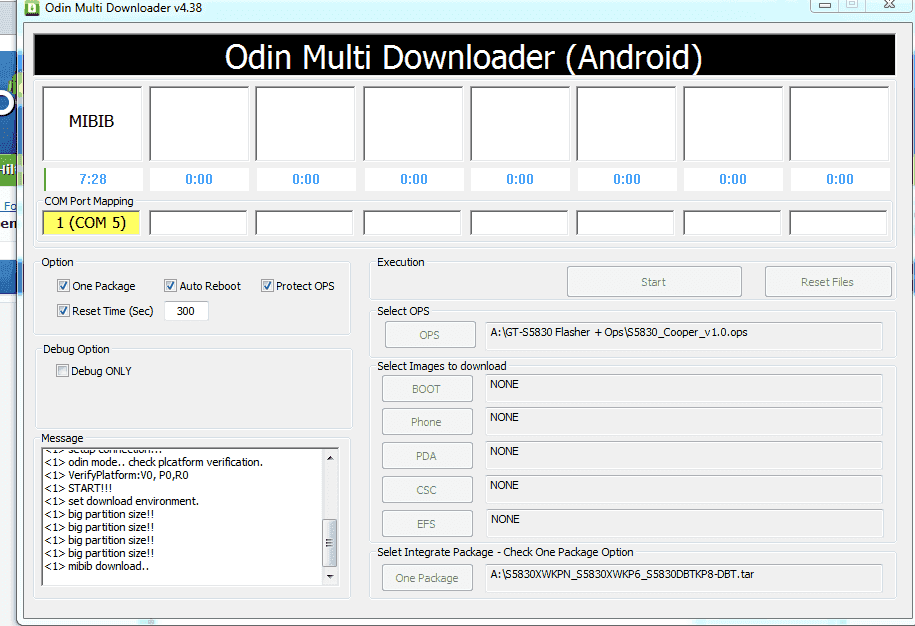
Task: Click the PDA image button
Action: [x=427, y=456]
